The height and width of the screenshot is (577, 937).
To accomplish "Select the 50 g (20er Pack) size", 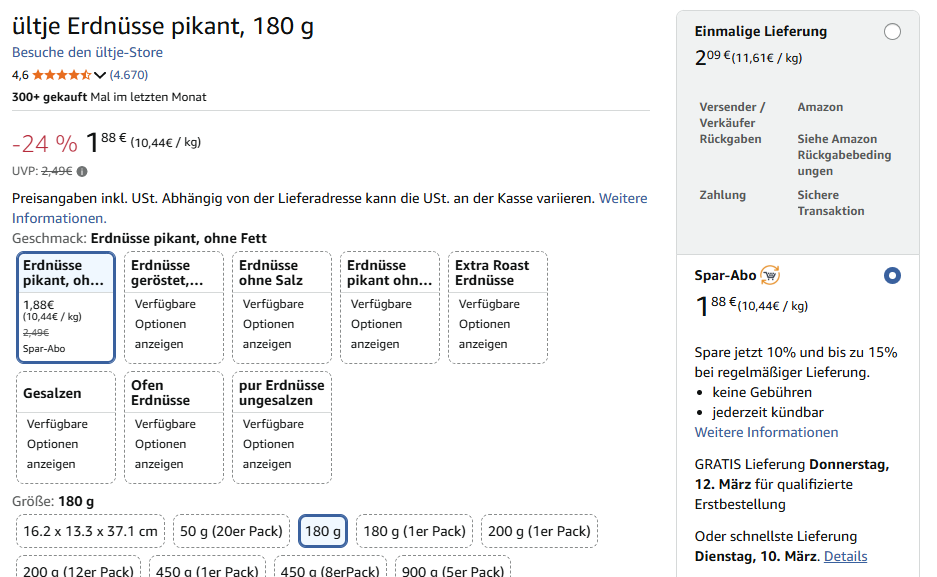I will (231, 532).
